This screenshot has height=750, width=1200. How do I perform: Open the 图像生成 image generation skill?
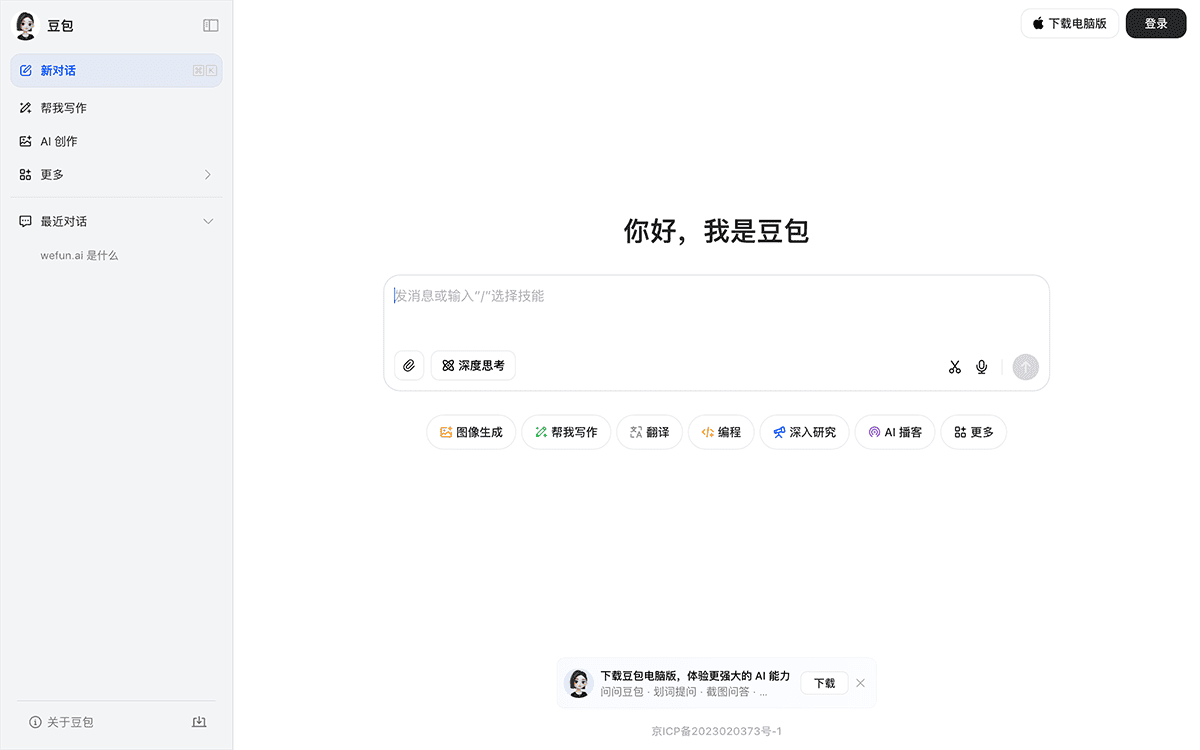pos(471,431)
